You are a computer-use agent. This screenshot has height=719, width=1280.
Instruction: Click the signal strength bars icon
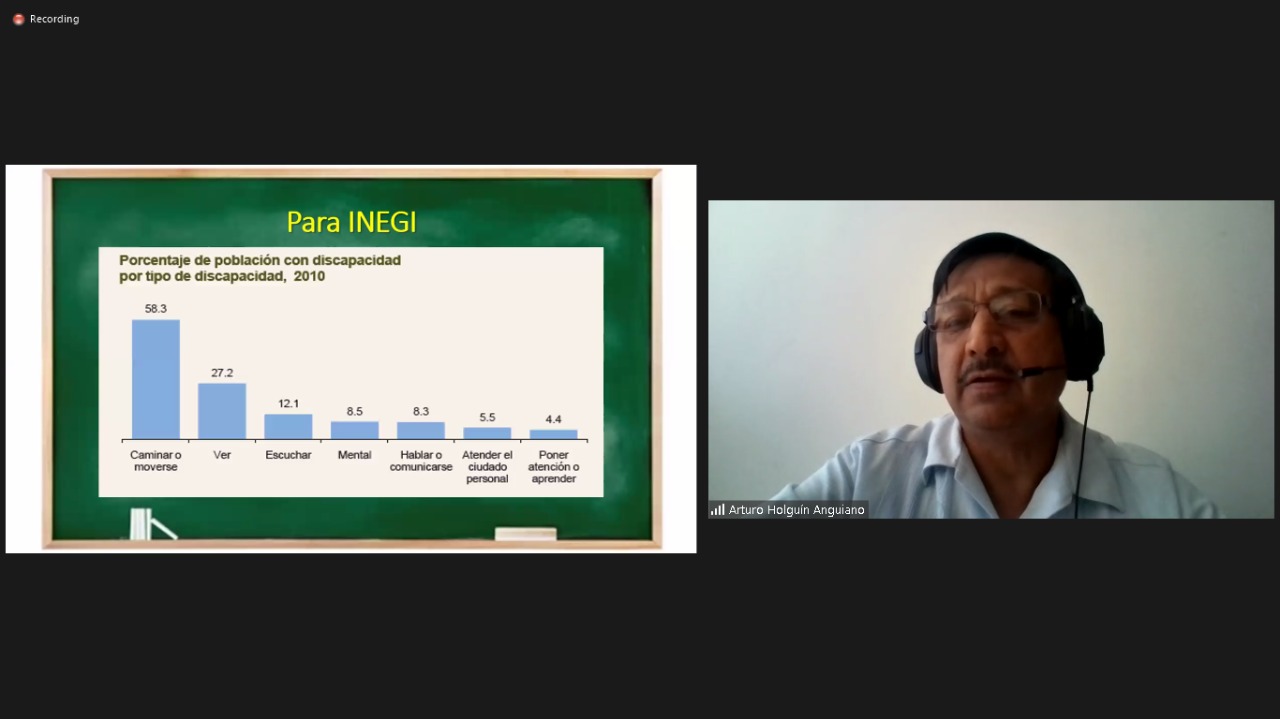(717, 510)
